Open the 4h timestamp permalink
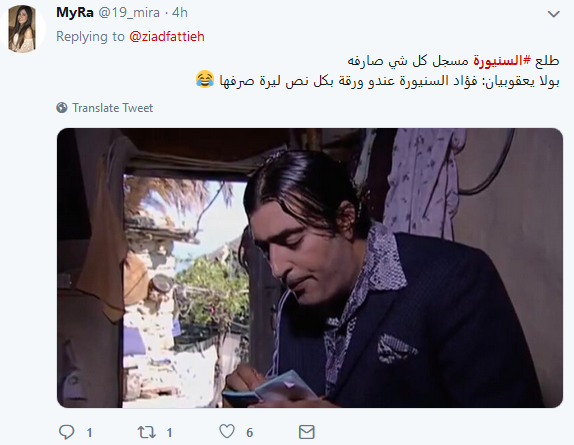Image resolution: width=574 pixels, height=445 pixels. (180, 12)
